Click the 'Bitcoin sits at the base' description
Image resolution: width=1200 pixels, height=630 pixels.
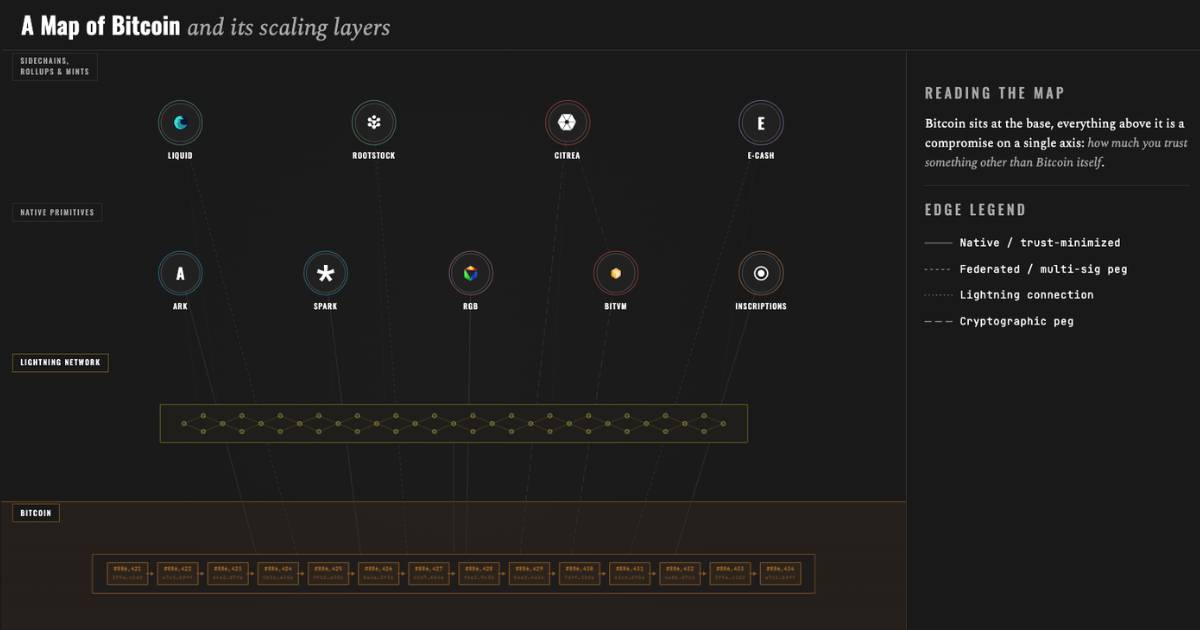coord(1055,143)
